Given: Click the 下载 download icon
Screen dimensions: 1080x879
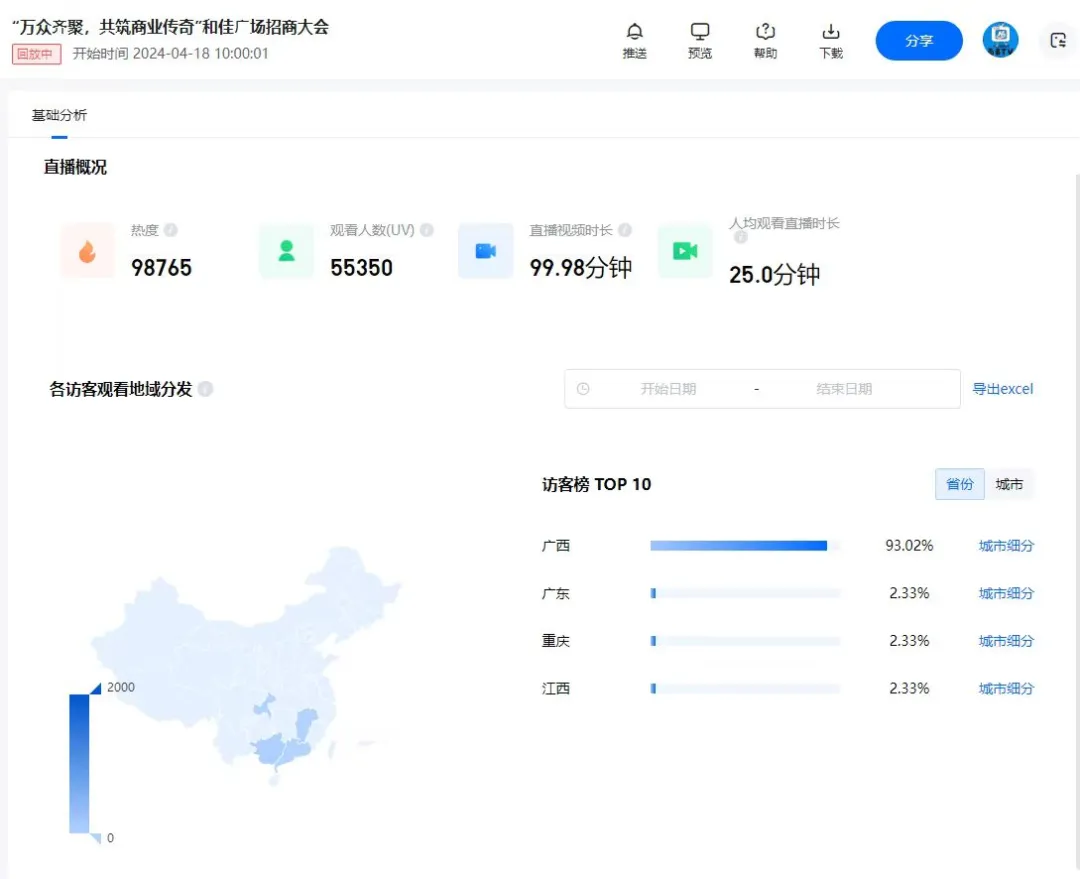Looking at the screenshot, I should 830,33.
